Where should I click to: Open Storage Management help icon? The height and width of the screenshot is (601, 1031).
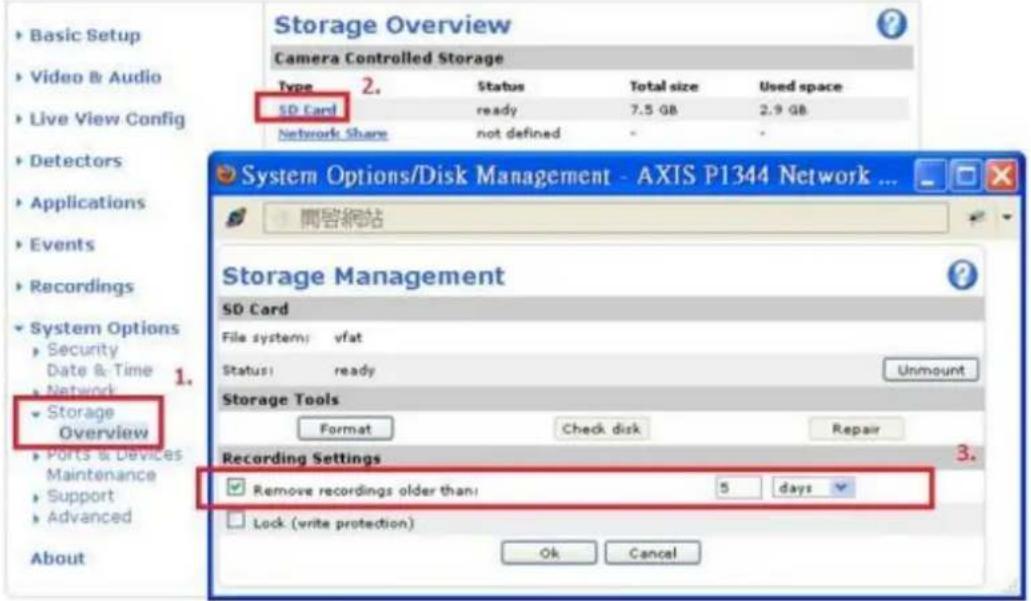(x=962, y=275)
